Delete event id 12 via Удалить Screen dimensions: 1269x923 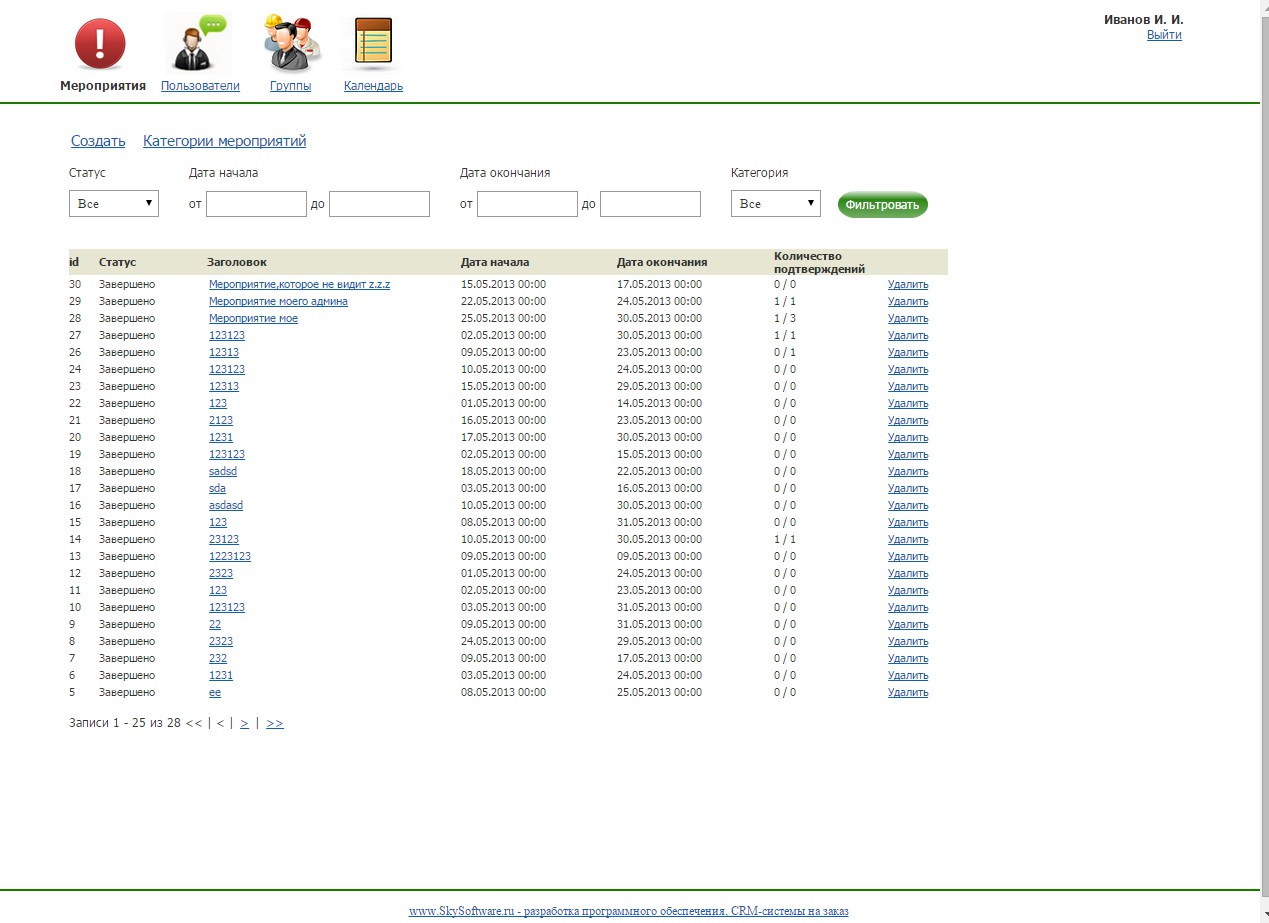point(908,574)
